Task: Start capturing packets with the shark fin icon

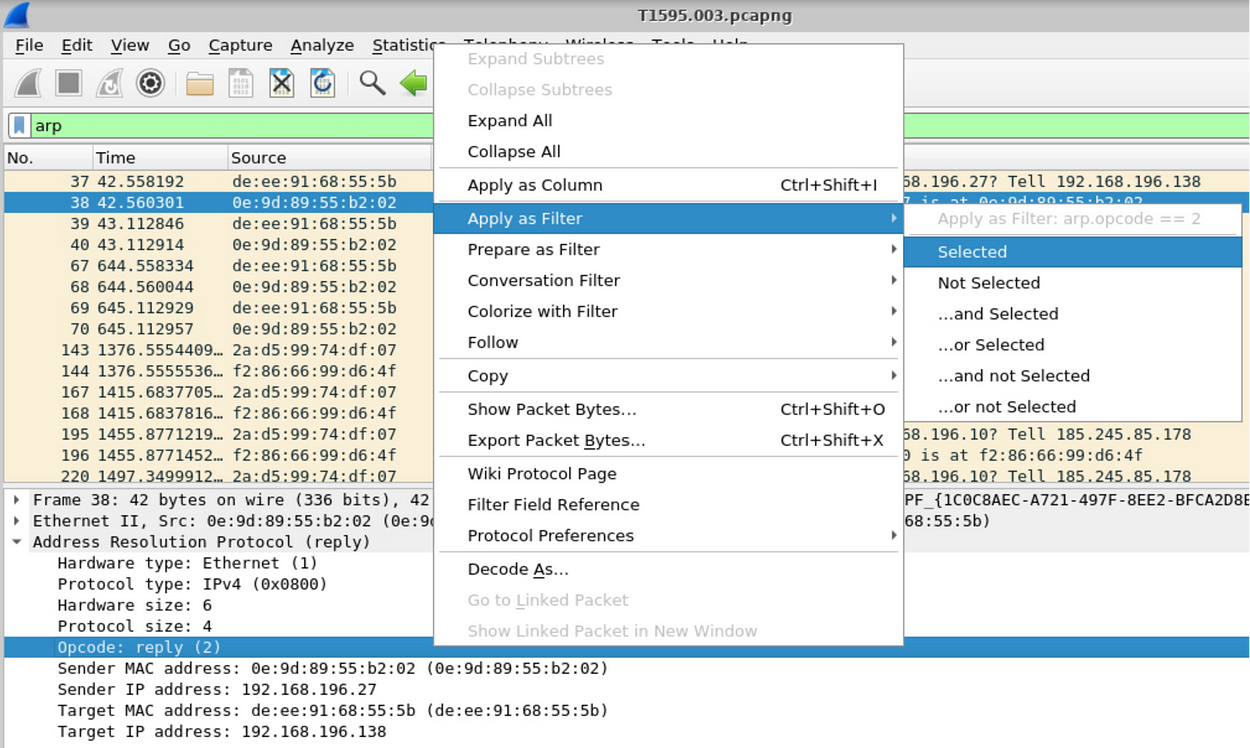Action: tap(28, 83)
